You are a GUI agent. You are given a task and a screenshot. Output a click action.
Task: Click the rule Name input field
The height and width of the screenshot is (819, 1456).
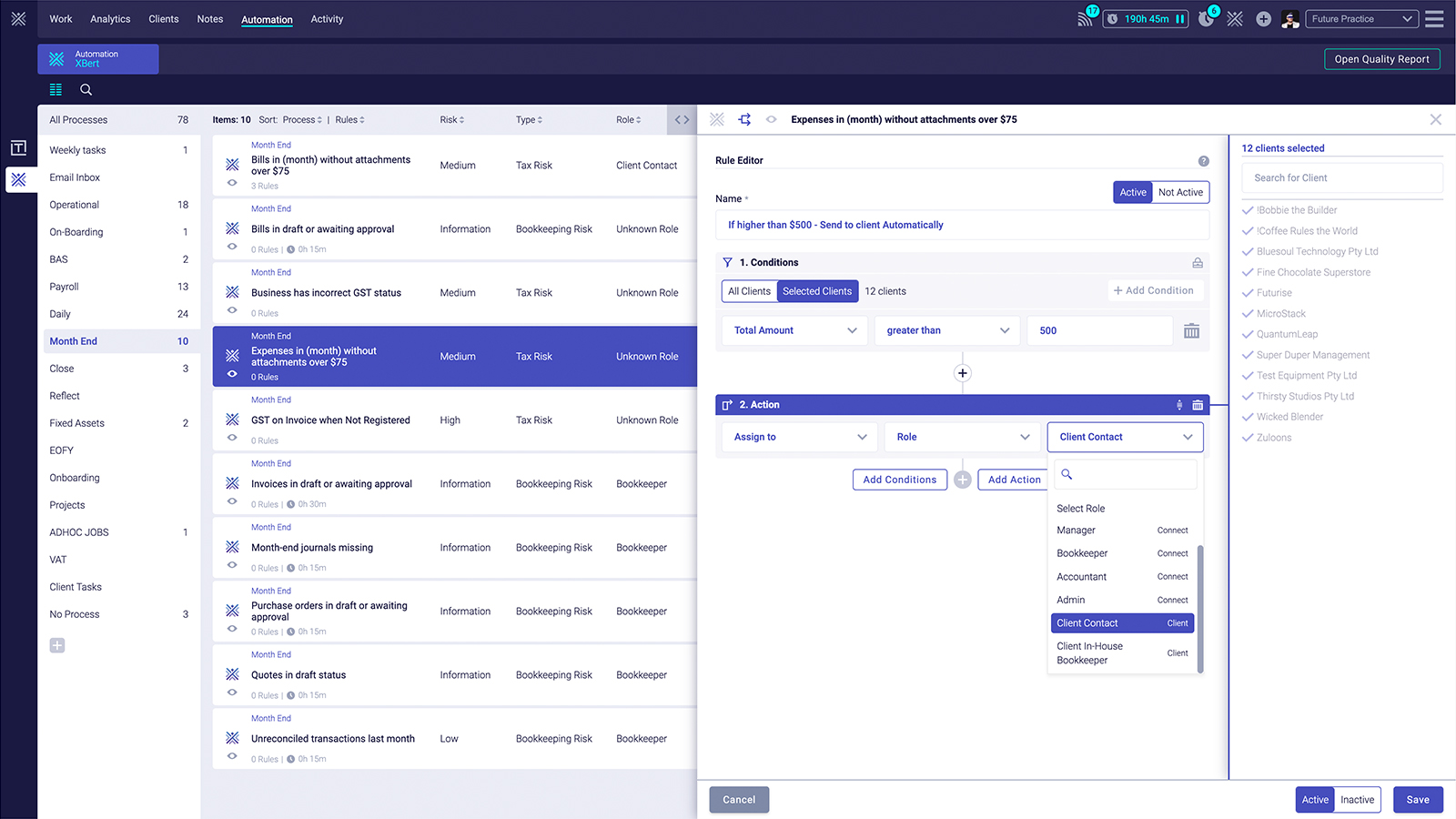coord(963,225)
